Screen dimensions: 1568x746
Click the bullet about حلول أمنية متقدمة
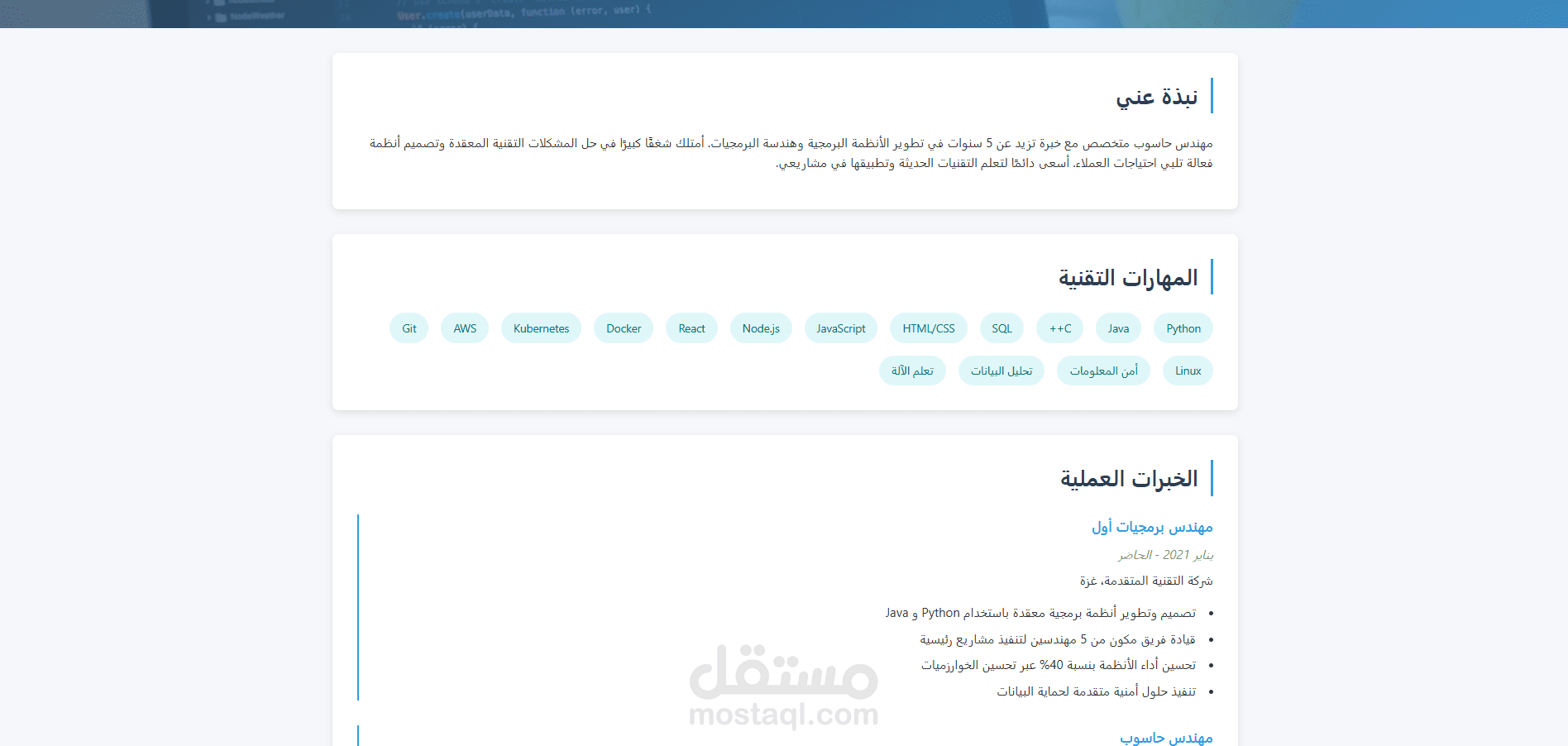pos(1097,691)
